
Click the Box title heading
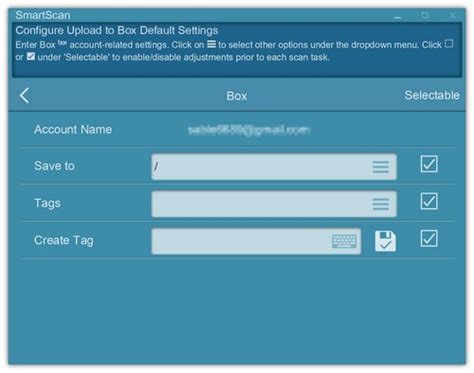tap(237, 96)
